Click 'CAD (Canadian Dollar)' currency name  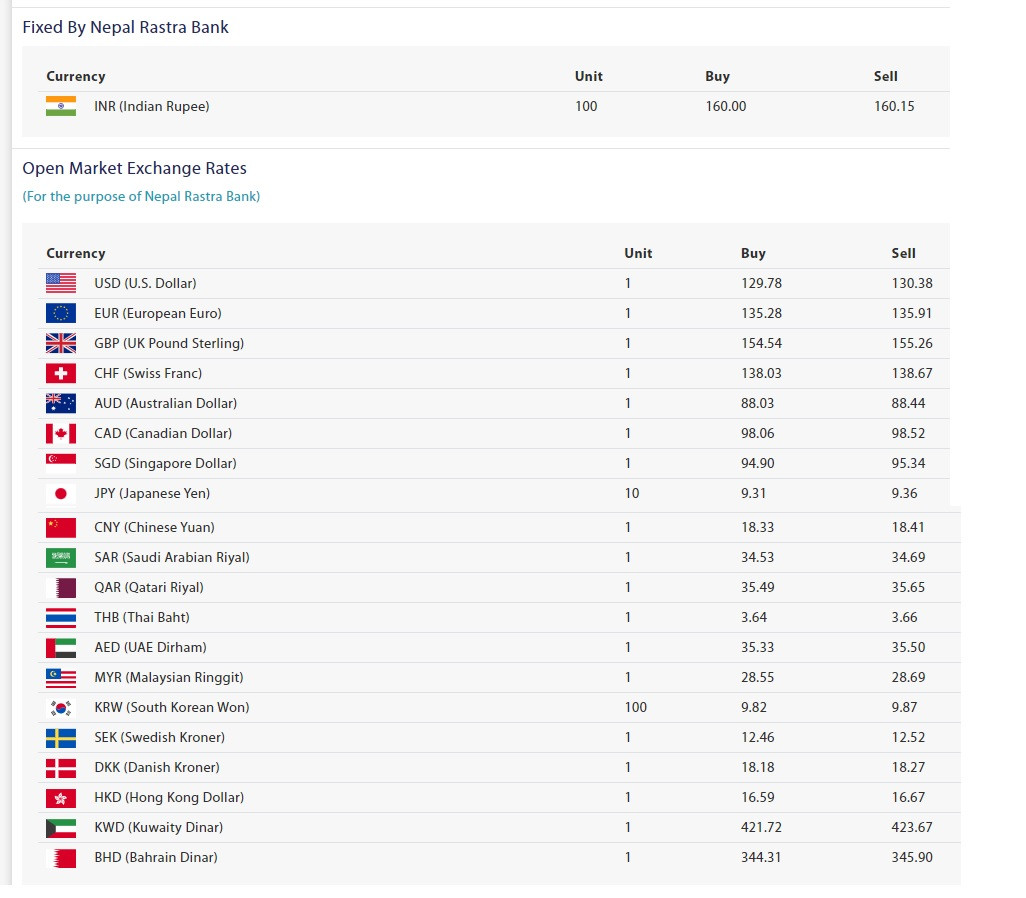[x=163, y=433]
